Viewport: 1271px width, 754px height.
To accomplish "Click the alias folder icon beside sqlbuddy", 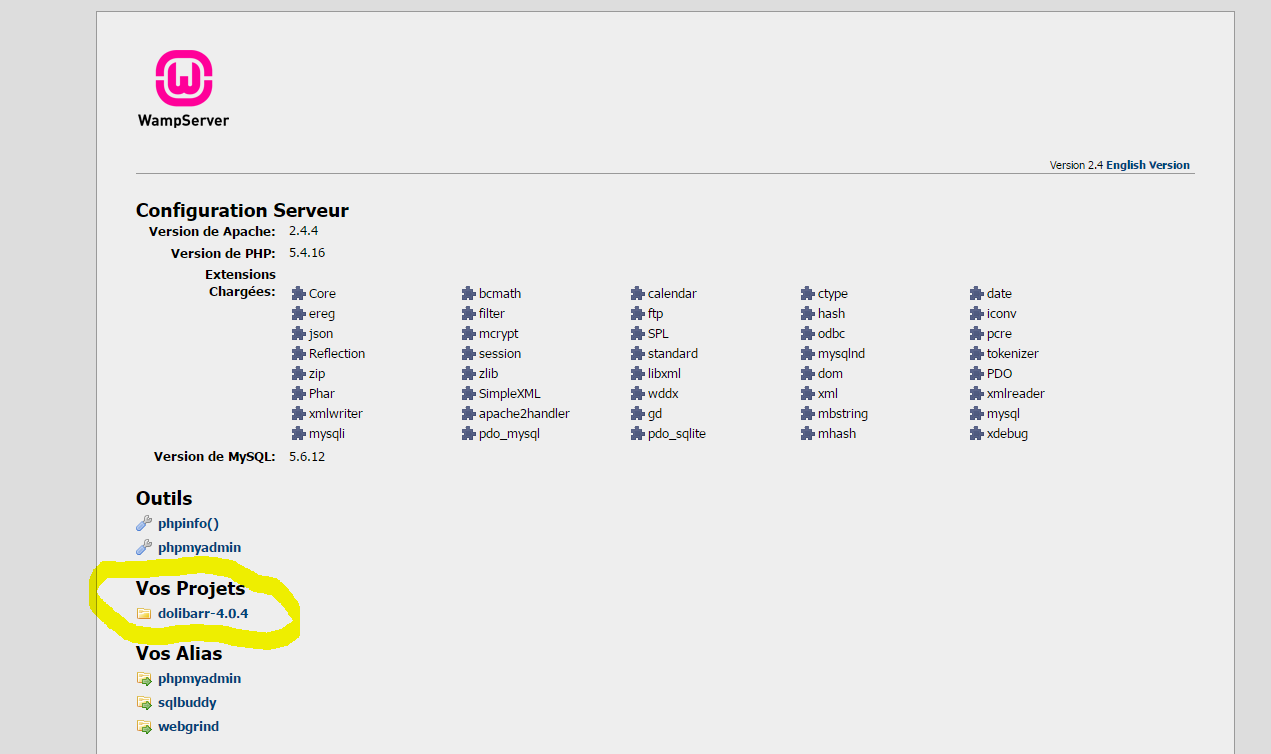I will (x=144, y=702).
